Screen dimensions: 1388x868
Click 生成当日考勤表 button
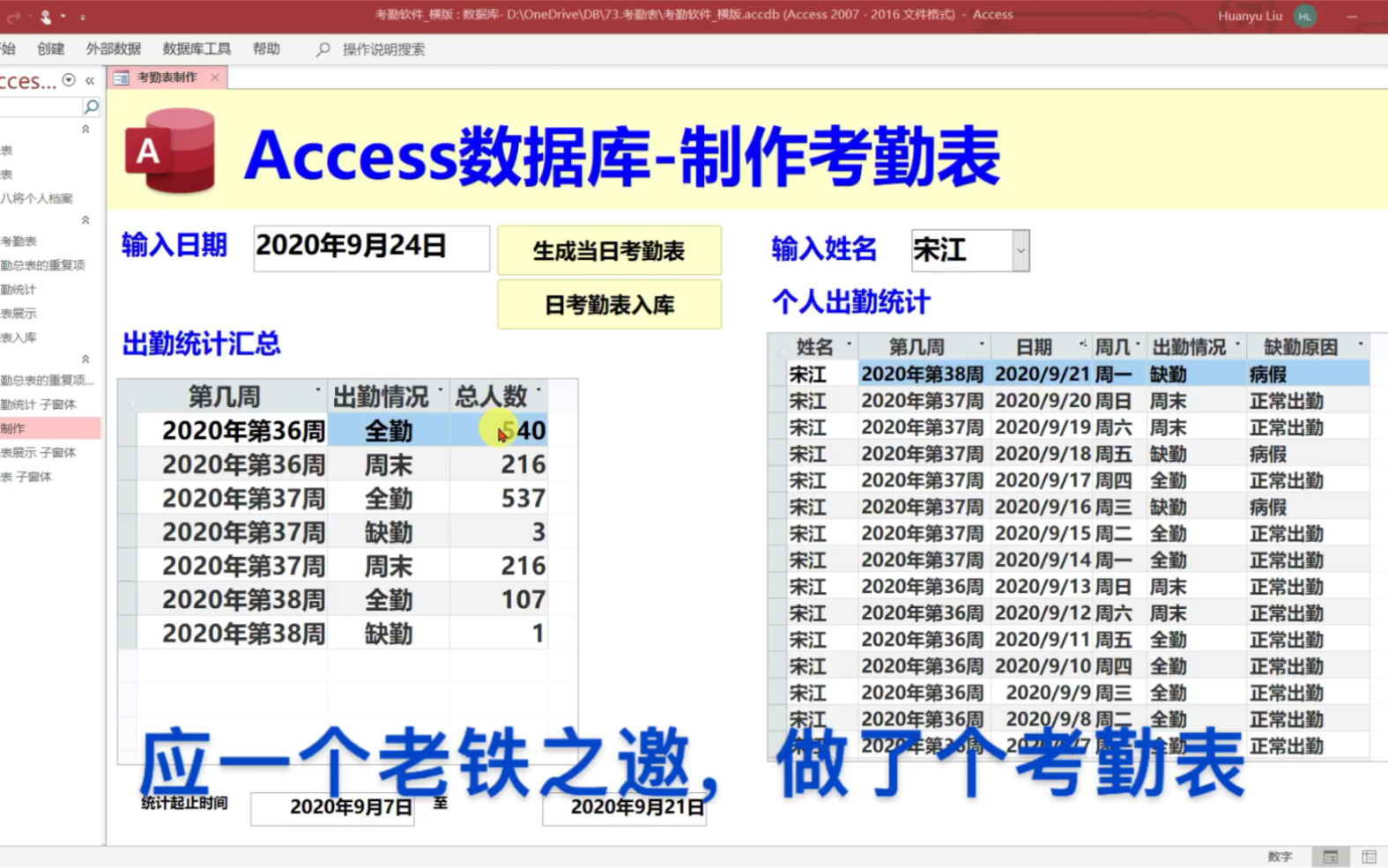tap(609, 251)
